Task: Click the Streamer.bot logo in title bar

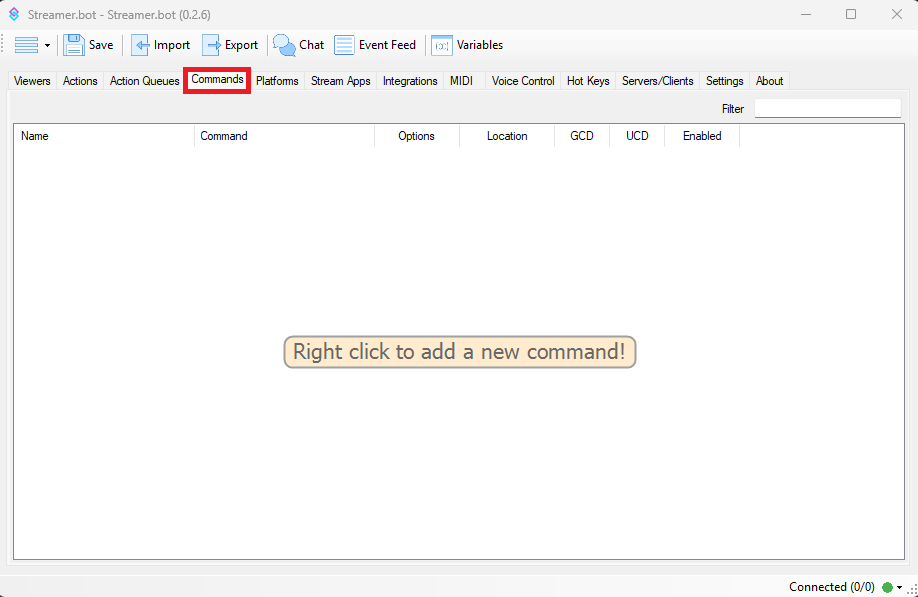Action: [x=14, y=14]
